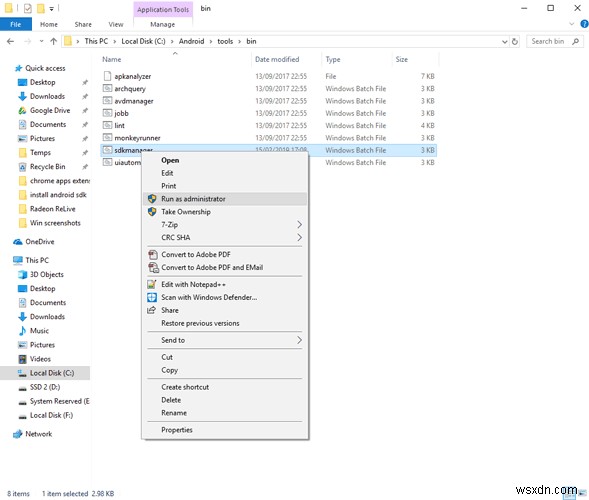Refresh the bin folder view
This screenshot has height=500, width=589.
tap(515, 42)
